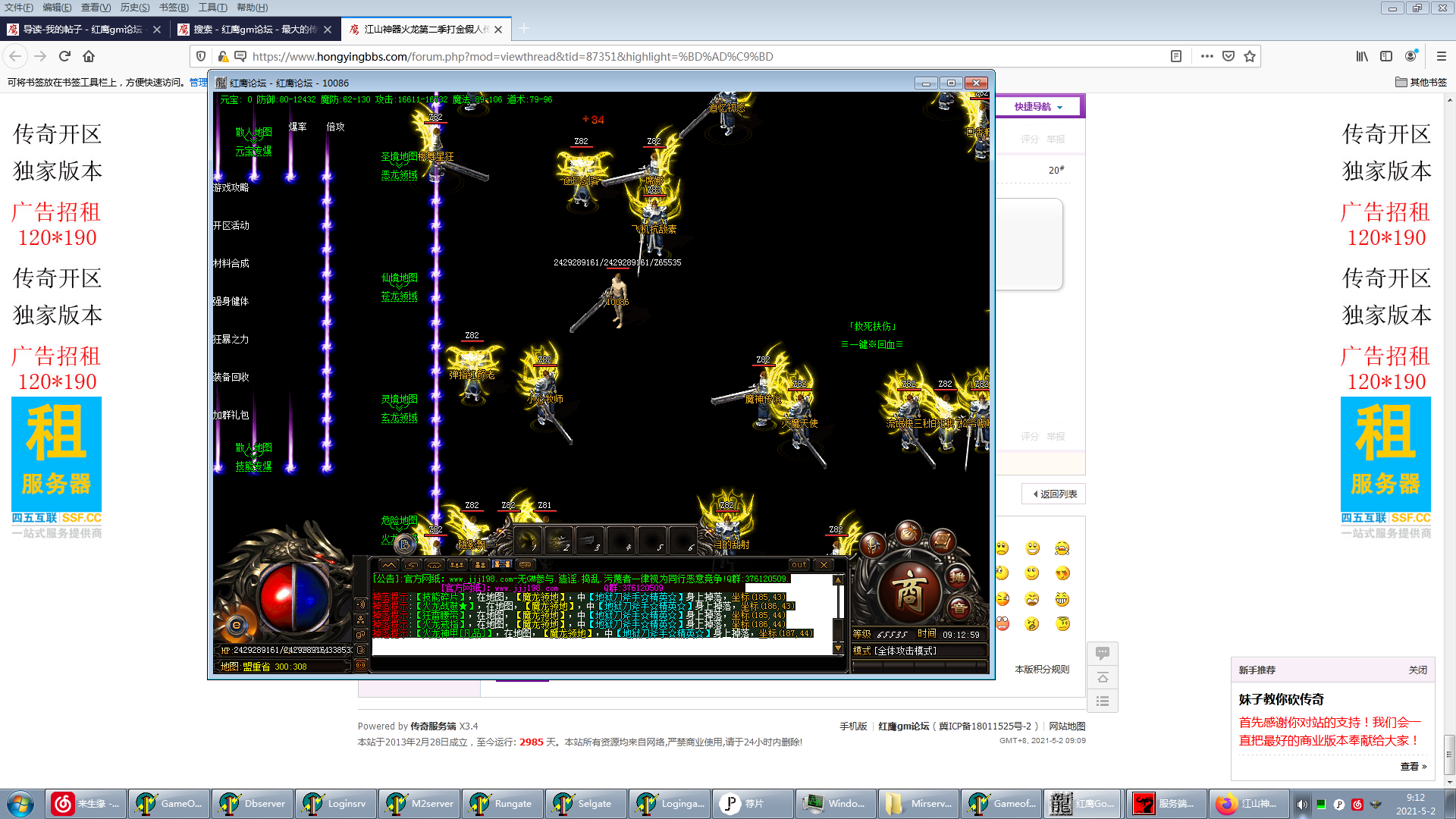Open Dbserver in the Windows taskbar
The width and height of the screenshot is (1456, 819).
252,804
